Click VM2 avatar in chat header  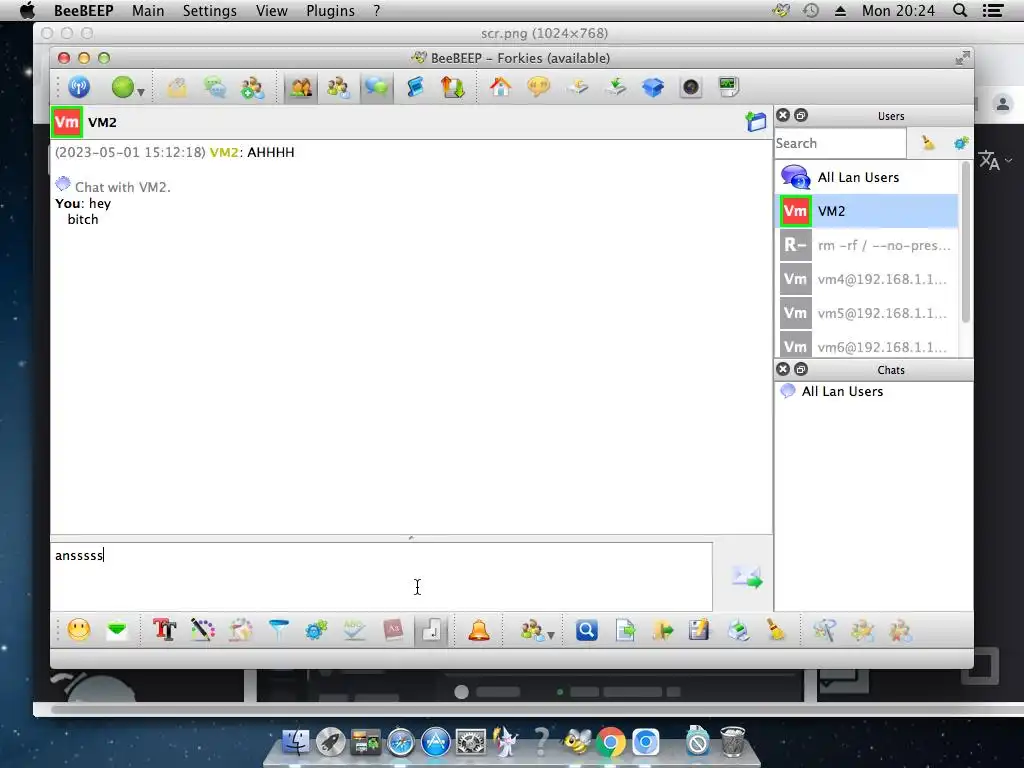[x=67, y=122]
